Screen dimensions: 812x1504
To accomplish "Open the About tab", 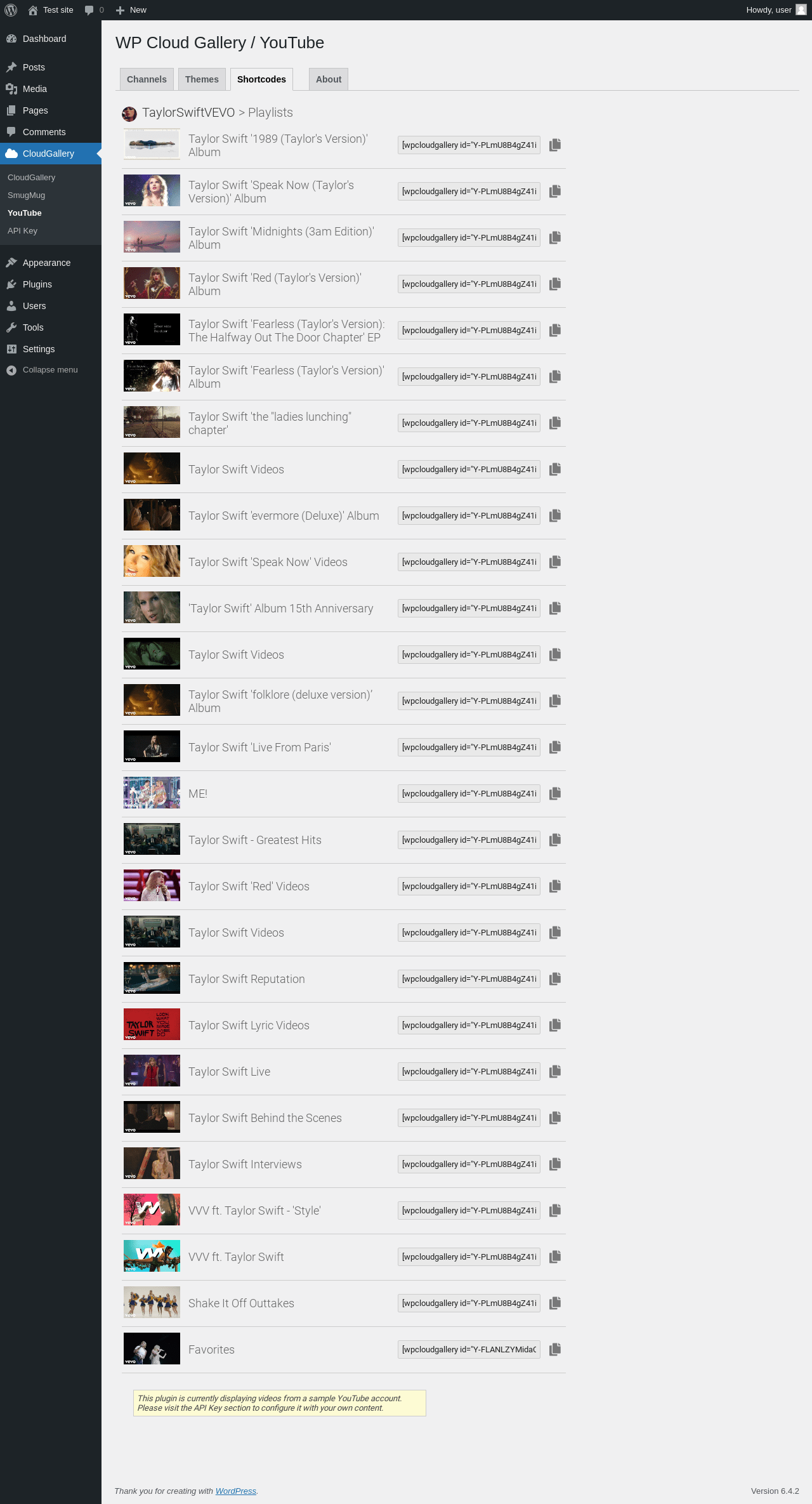I will [x=329, y=79].
